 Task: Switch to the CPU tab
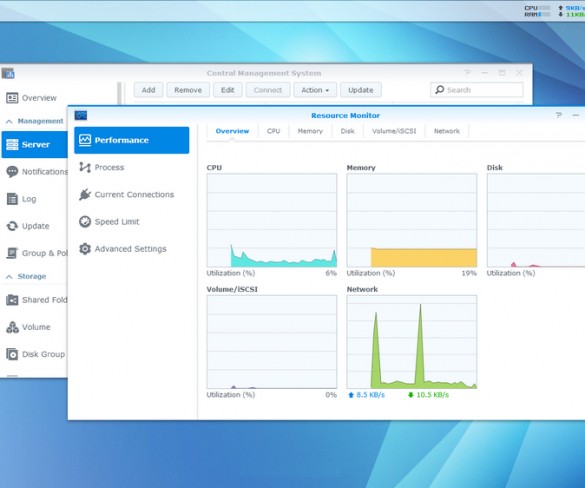pos(273,131)
